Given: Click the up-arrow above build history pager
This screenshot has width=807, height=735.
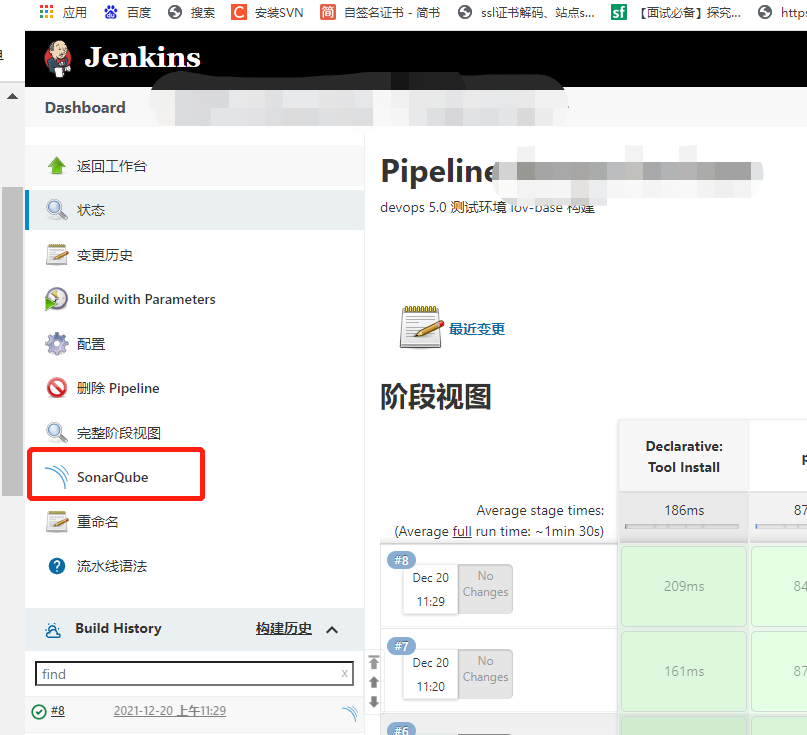Looking at the screenshot, I should coord(374,662).
